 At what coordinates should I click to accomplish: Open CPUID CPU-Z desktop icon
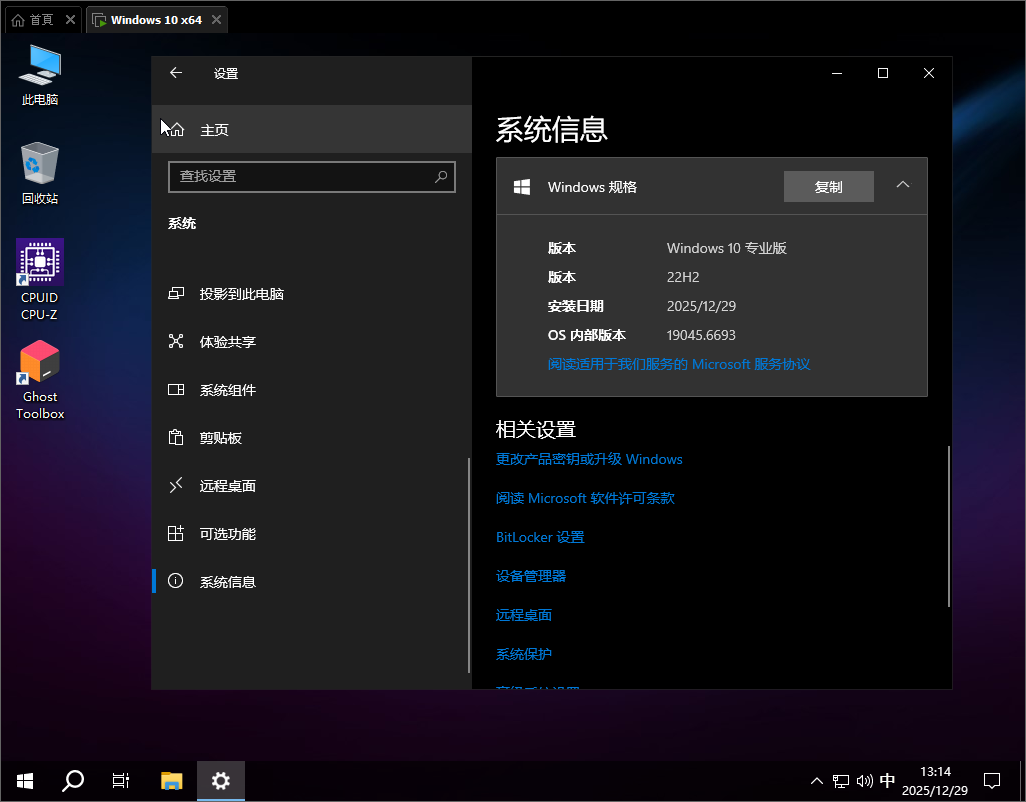coord(40,263)
